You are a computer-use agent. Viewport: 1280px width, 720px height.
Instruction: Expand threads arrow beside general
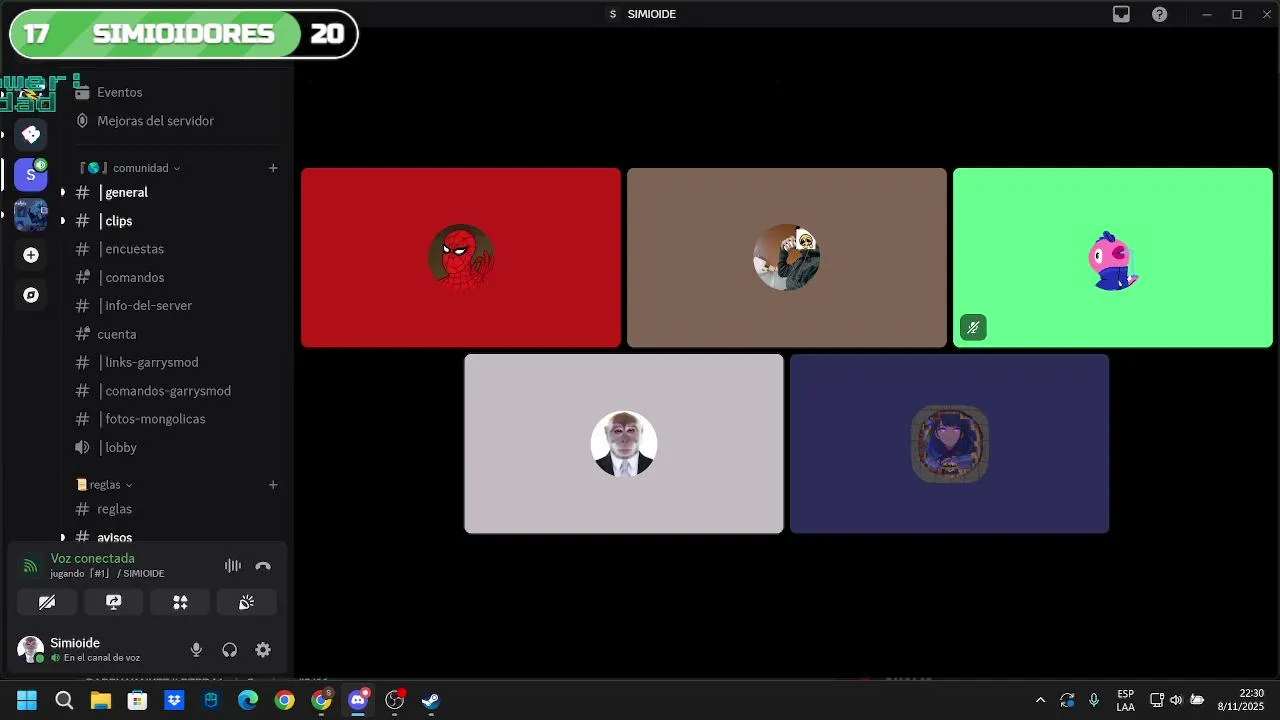[x=62, y=192]
